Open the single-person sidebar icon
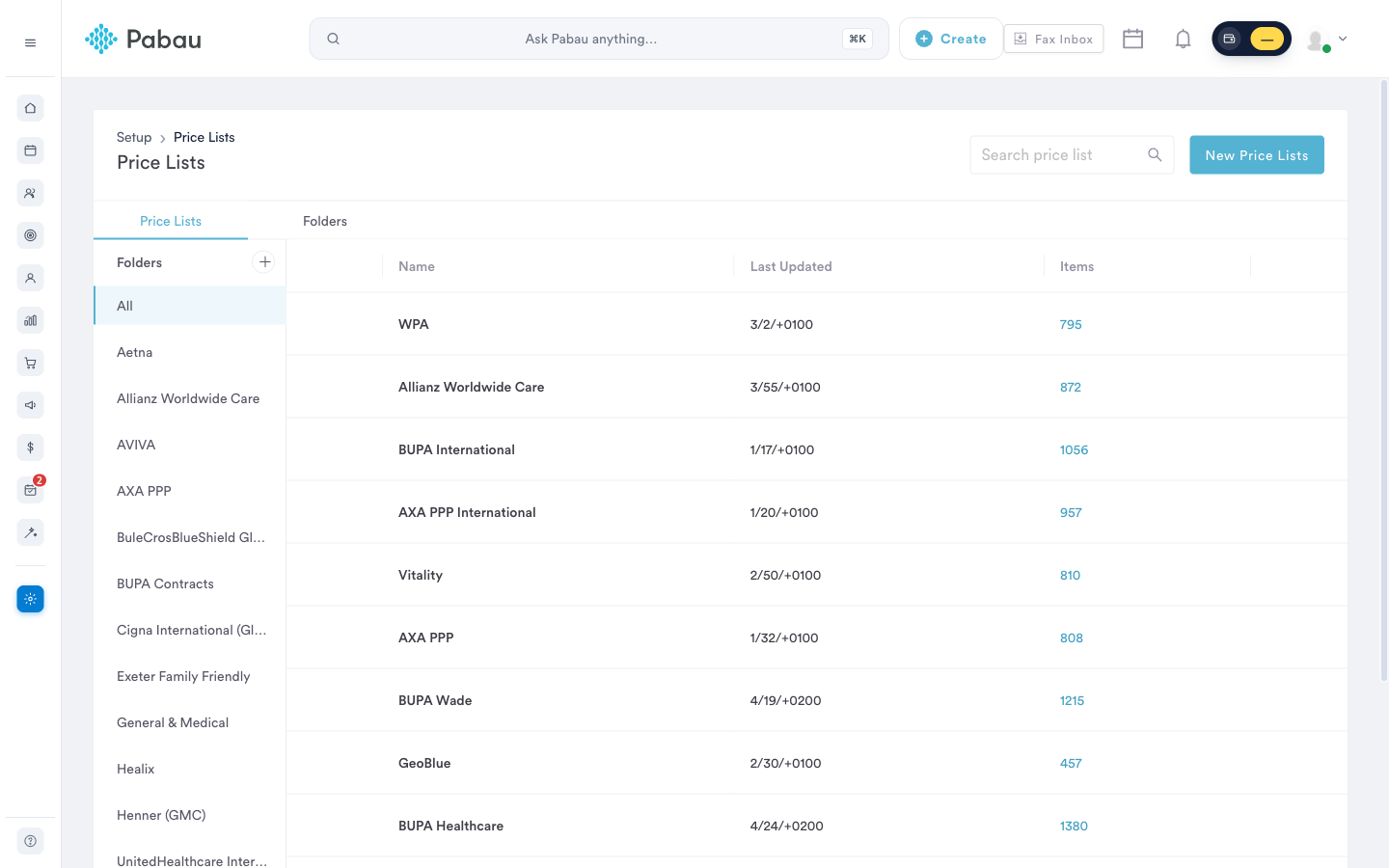Image resolution: width=1389 pixels, height=868 pixels. (30, 278)
